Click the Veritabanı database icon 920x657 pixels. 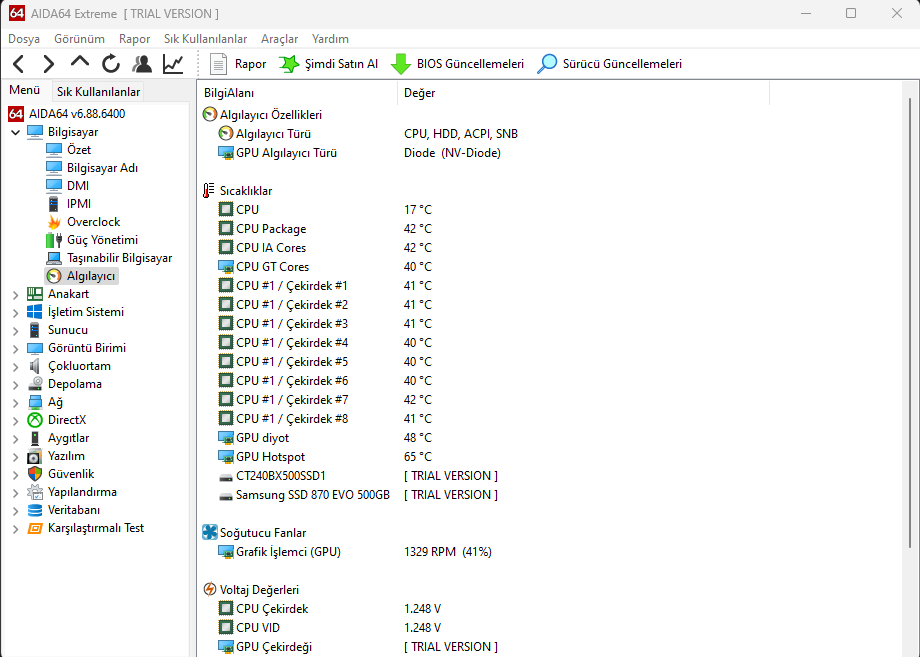tap(35, 510)
